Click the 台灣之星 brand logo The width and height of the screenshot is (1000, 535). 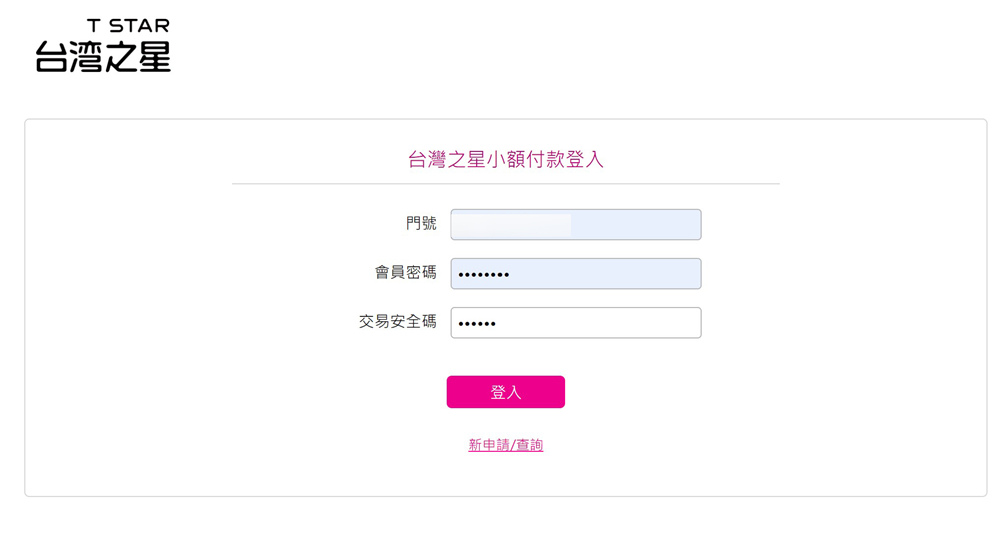[x=103, y=56]
